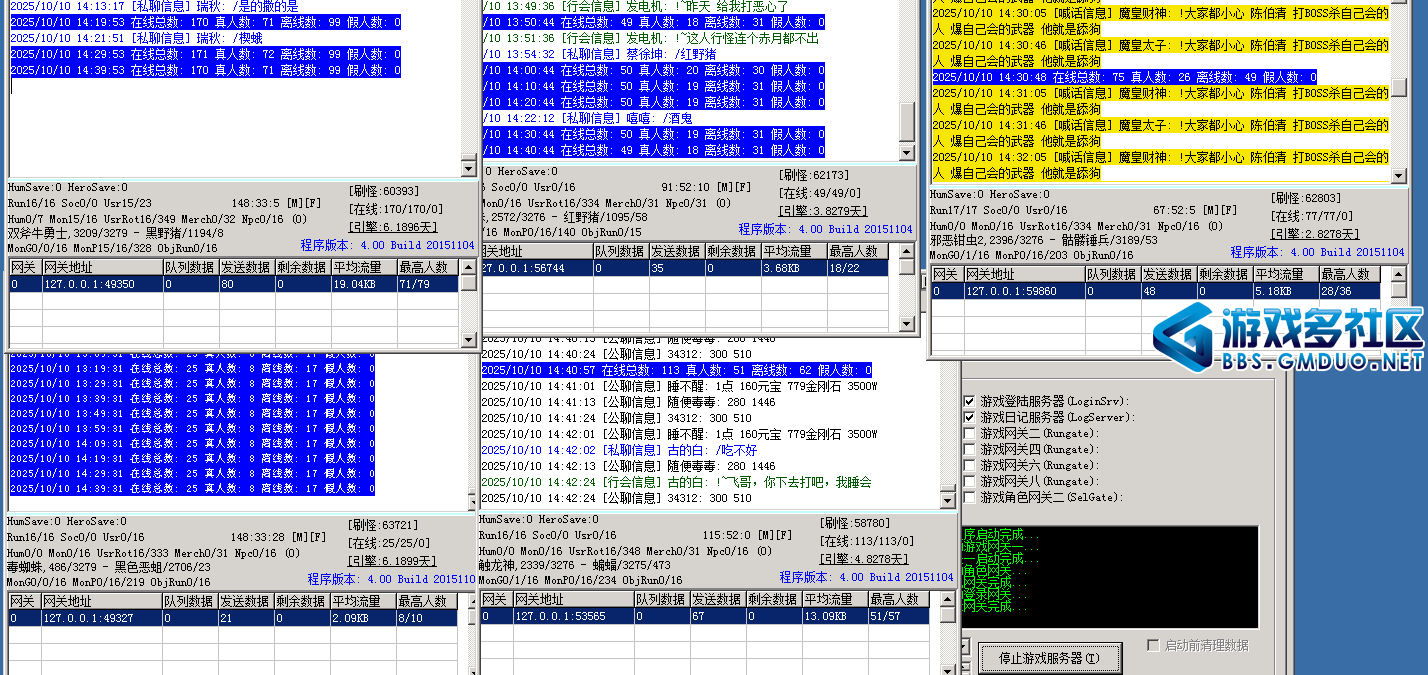Enable 游戏网关二 (Rungate) checkbox
Image resolution: width=1428 pixels, height=675 pixels.
click(x=969, y=433)
